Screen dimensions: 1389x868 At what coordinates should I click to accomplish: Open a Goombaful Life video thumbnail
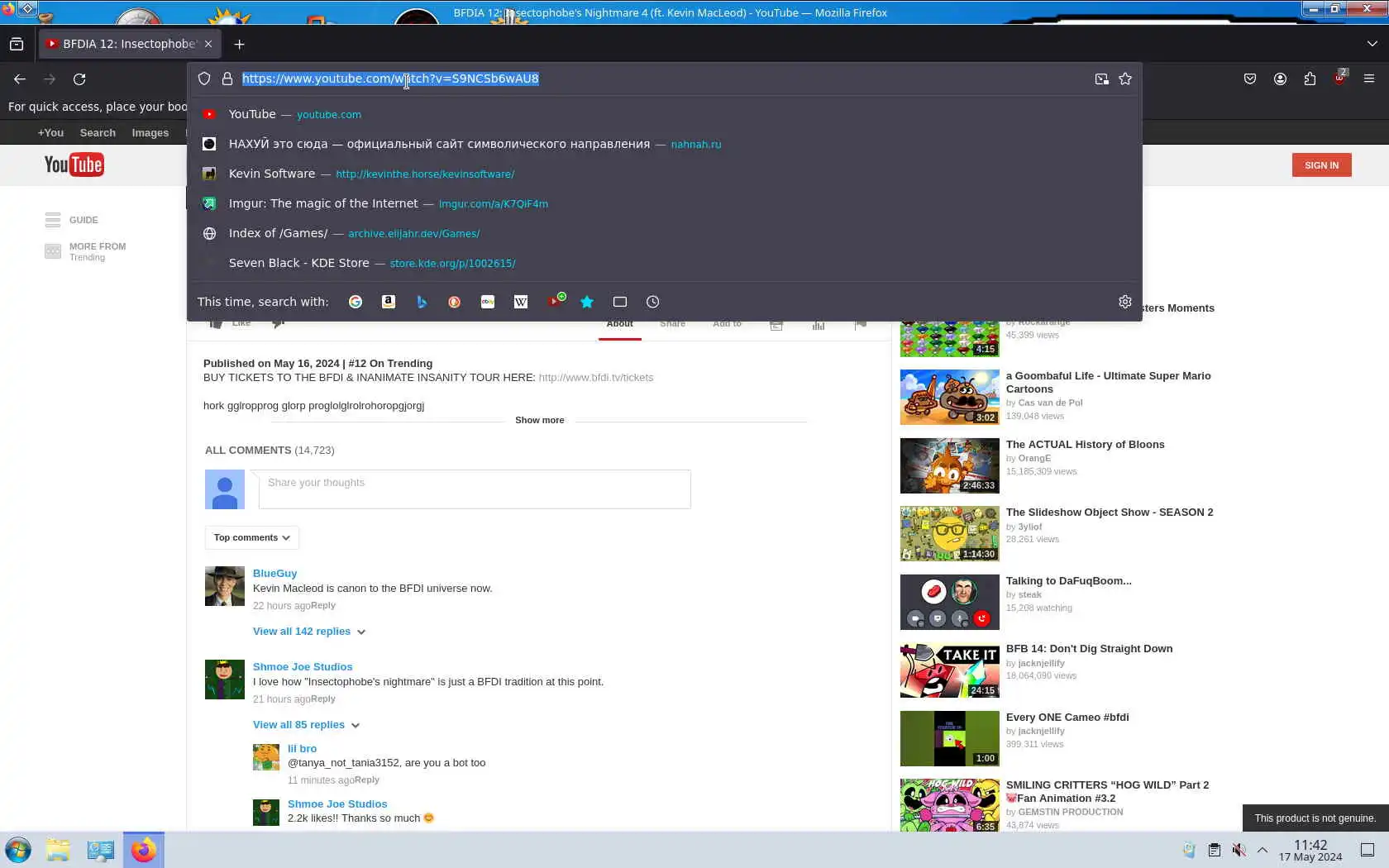pos(949,397)
